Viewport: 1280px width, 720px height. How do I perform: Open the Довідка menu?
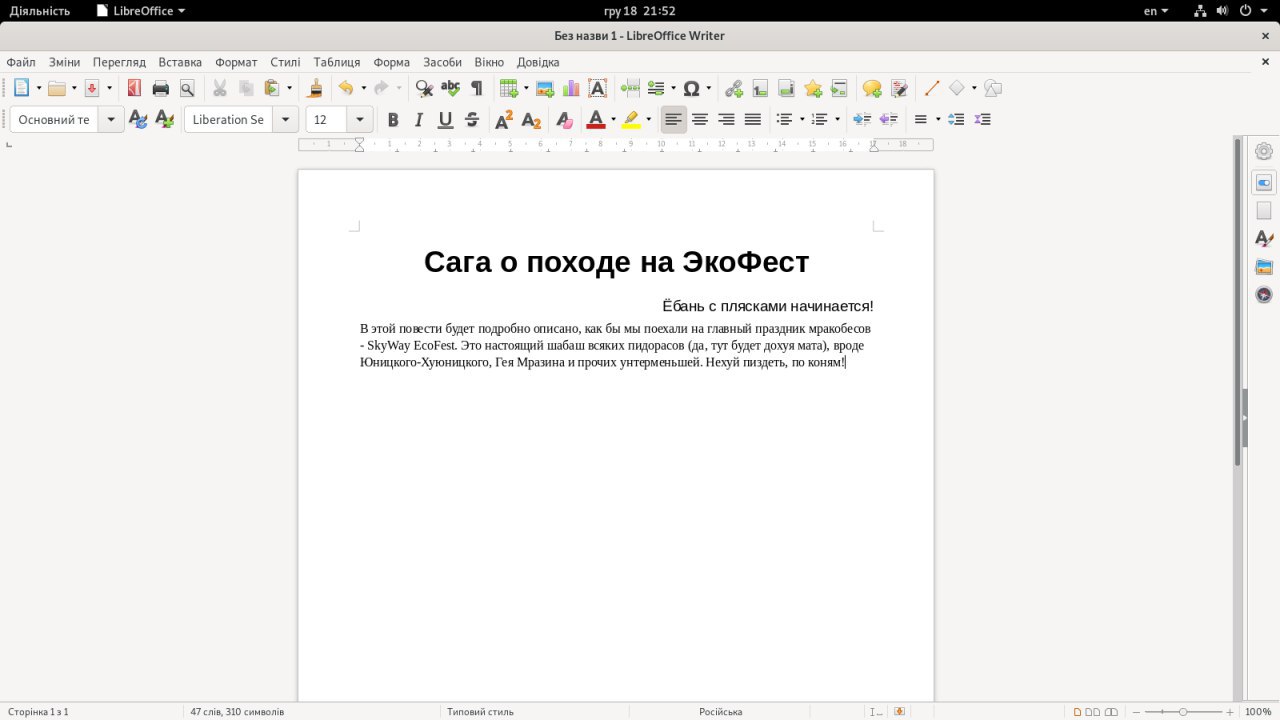pos(538,62)
